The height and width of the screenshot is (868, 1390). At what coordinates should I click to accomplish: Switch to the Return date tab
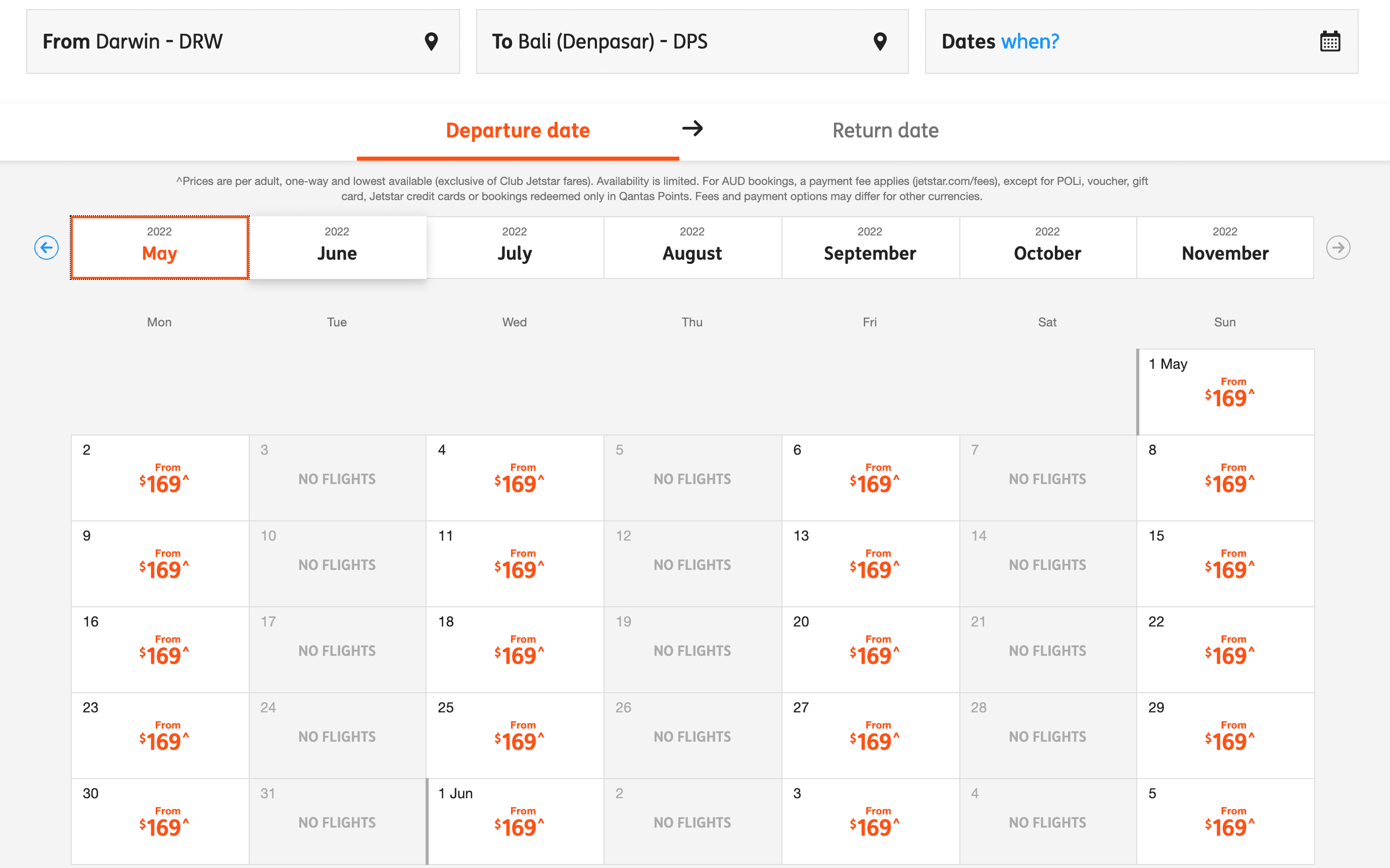pos(886,130)
